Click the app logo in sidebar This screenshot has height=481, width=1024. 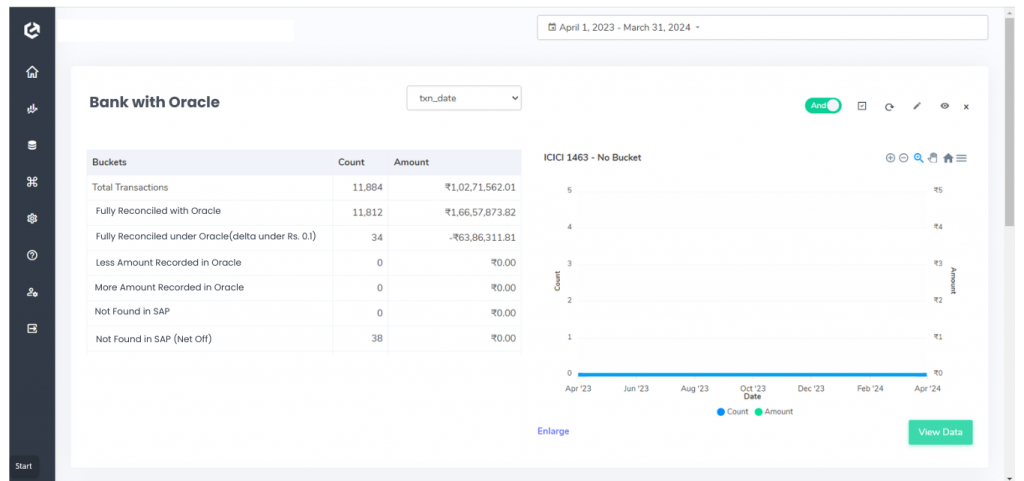(x=31, y=31)
